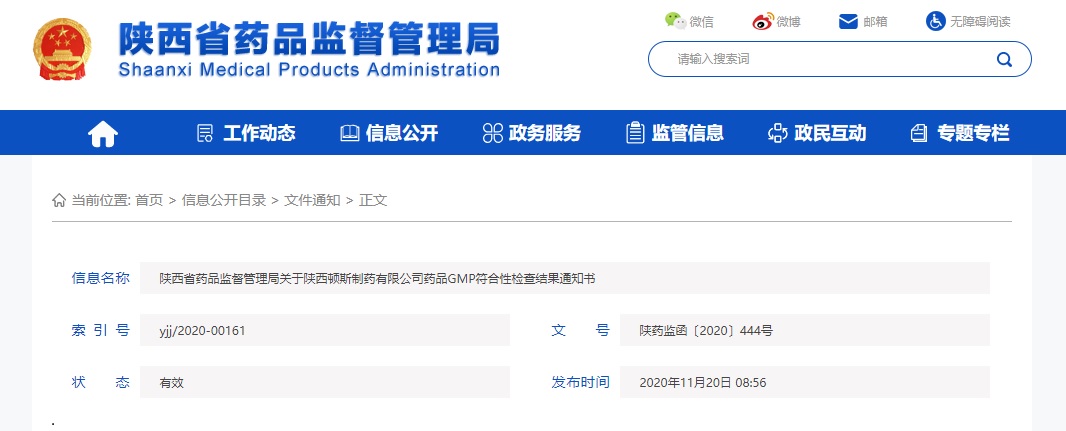The image size is (1066, 431).
Task: Open the 政民互动 navigation item
Action: click(817, 133)
